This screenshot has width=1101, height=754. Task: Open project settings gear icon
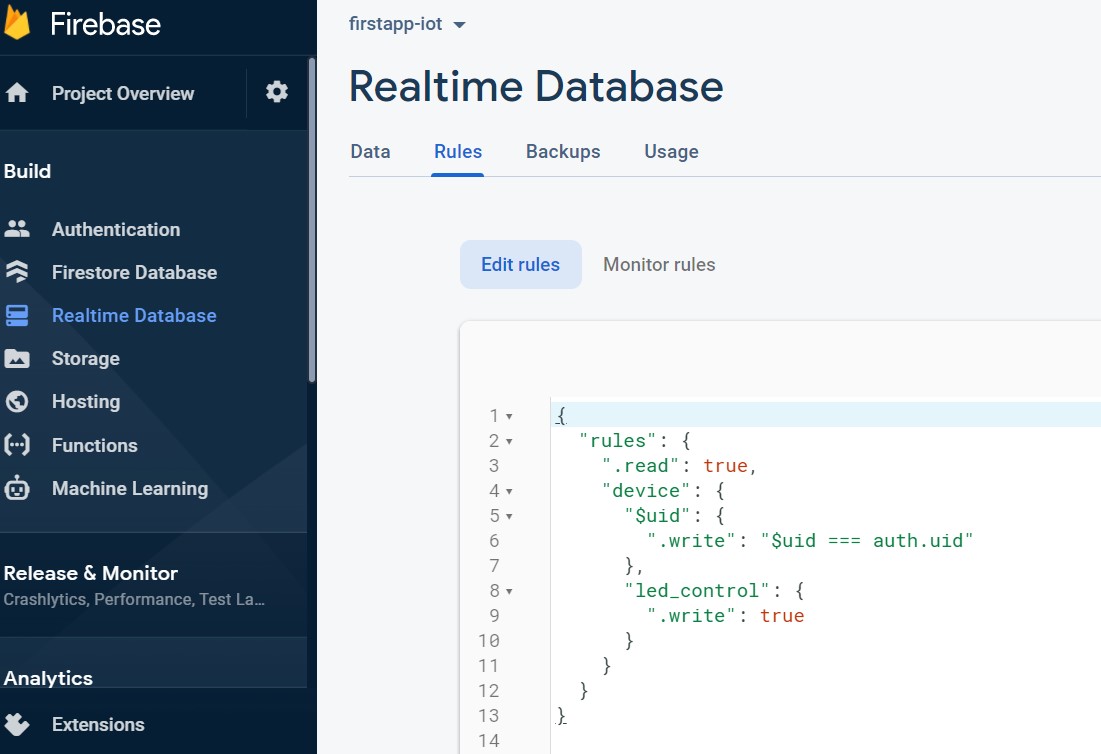(277, 92)
